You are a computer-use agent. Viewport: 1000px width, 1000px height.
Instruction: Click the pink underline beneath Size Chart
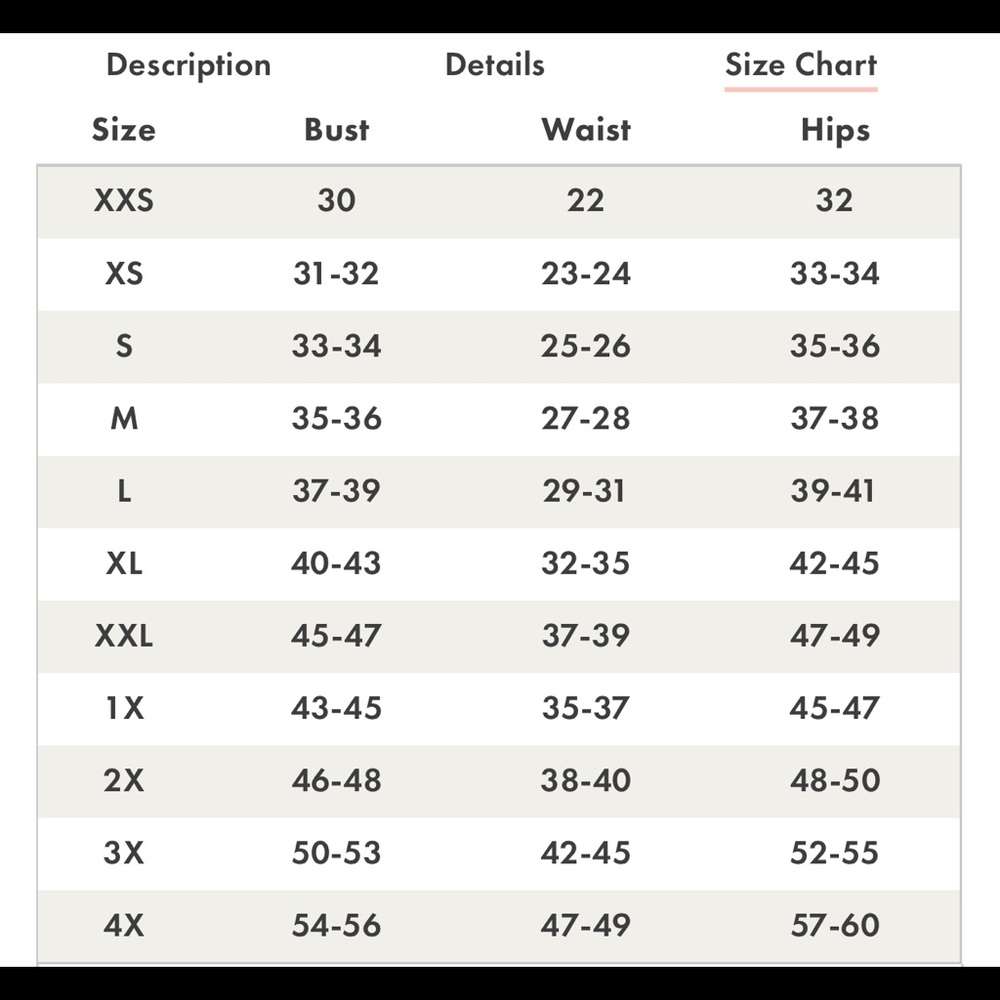pos(801,89)
